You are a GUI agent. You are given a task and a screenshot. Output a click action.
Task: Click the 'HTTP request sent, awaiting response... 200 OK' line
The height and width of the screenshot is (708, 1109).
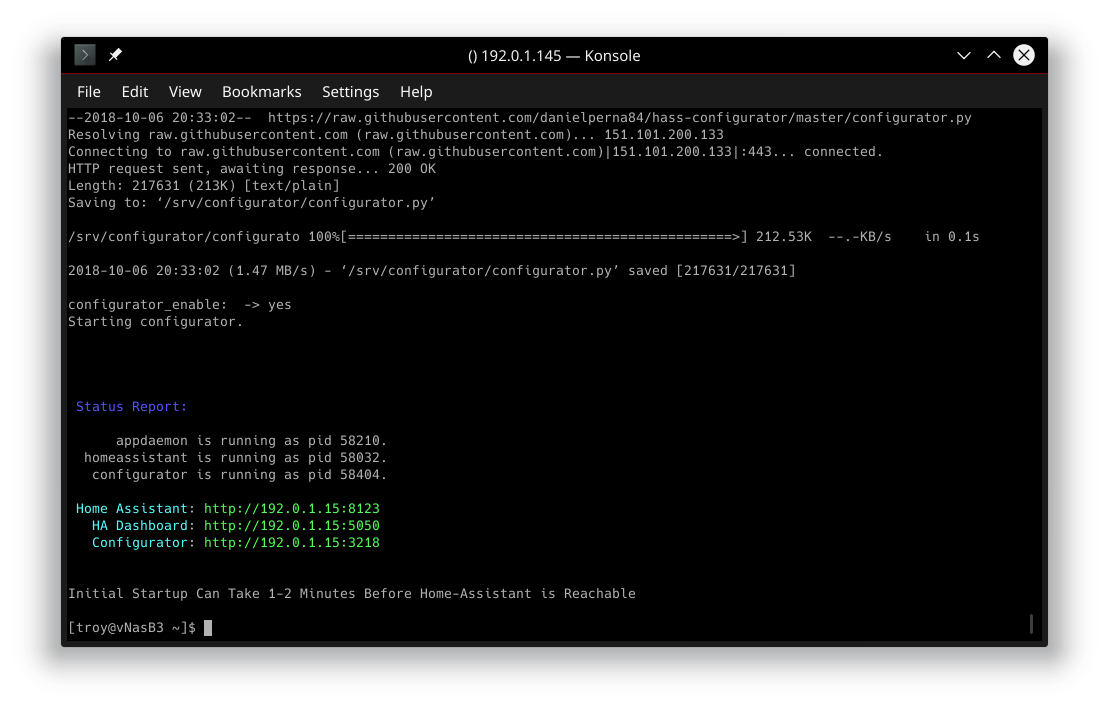(x=252, y=168)
